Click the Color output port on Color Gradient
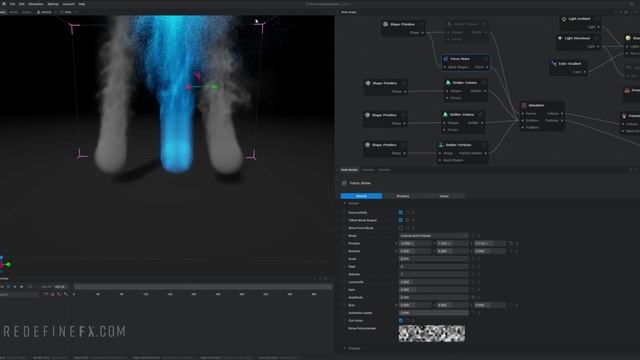Image resolution: width=640 pixels, height=360 pixels. coord(584,72)
